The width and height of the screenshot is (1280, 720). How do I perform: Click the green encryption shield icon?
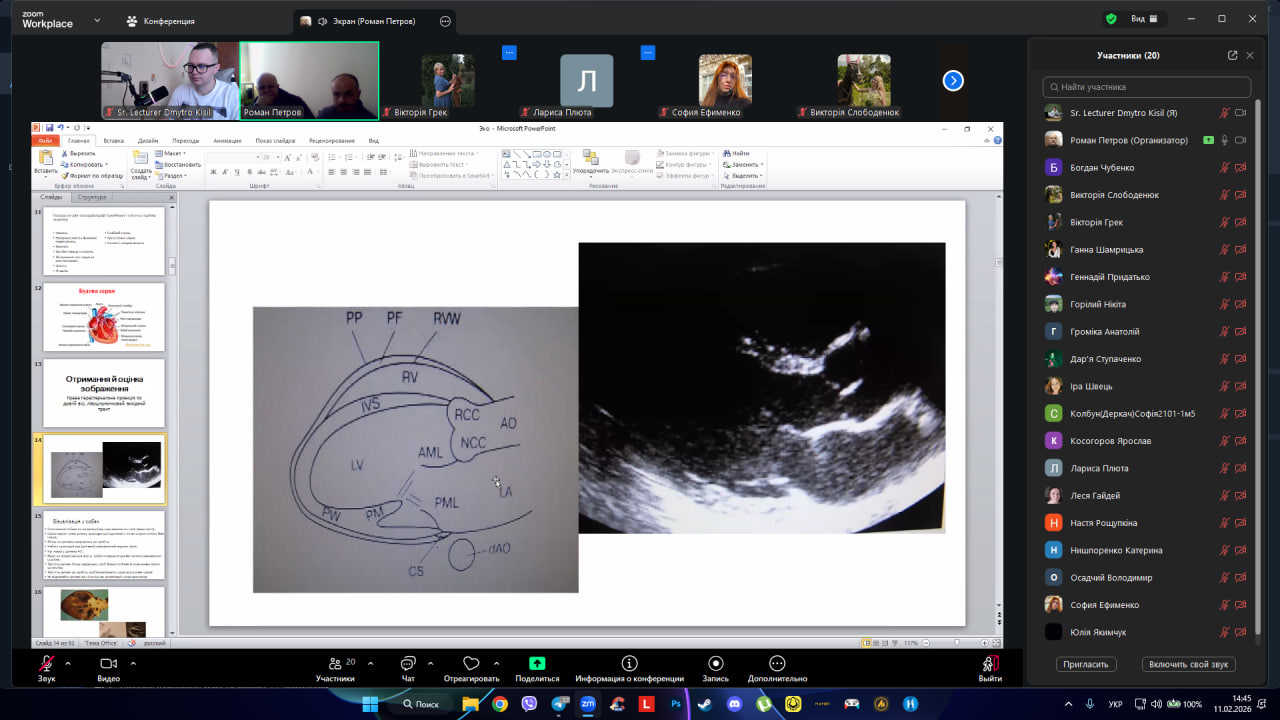tap(1111, 19)
